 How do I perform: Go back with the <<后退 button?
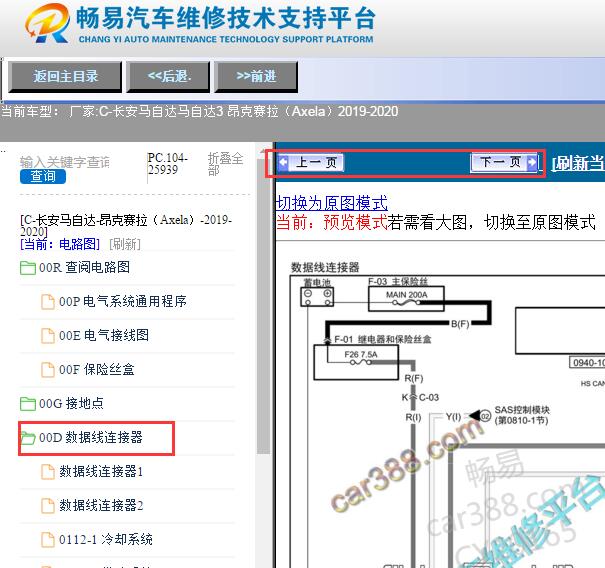[x=169, y=76]
